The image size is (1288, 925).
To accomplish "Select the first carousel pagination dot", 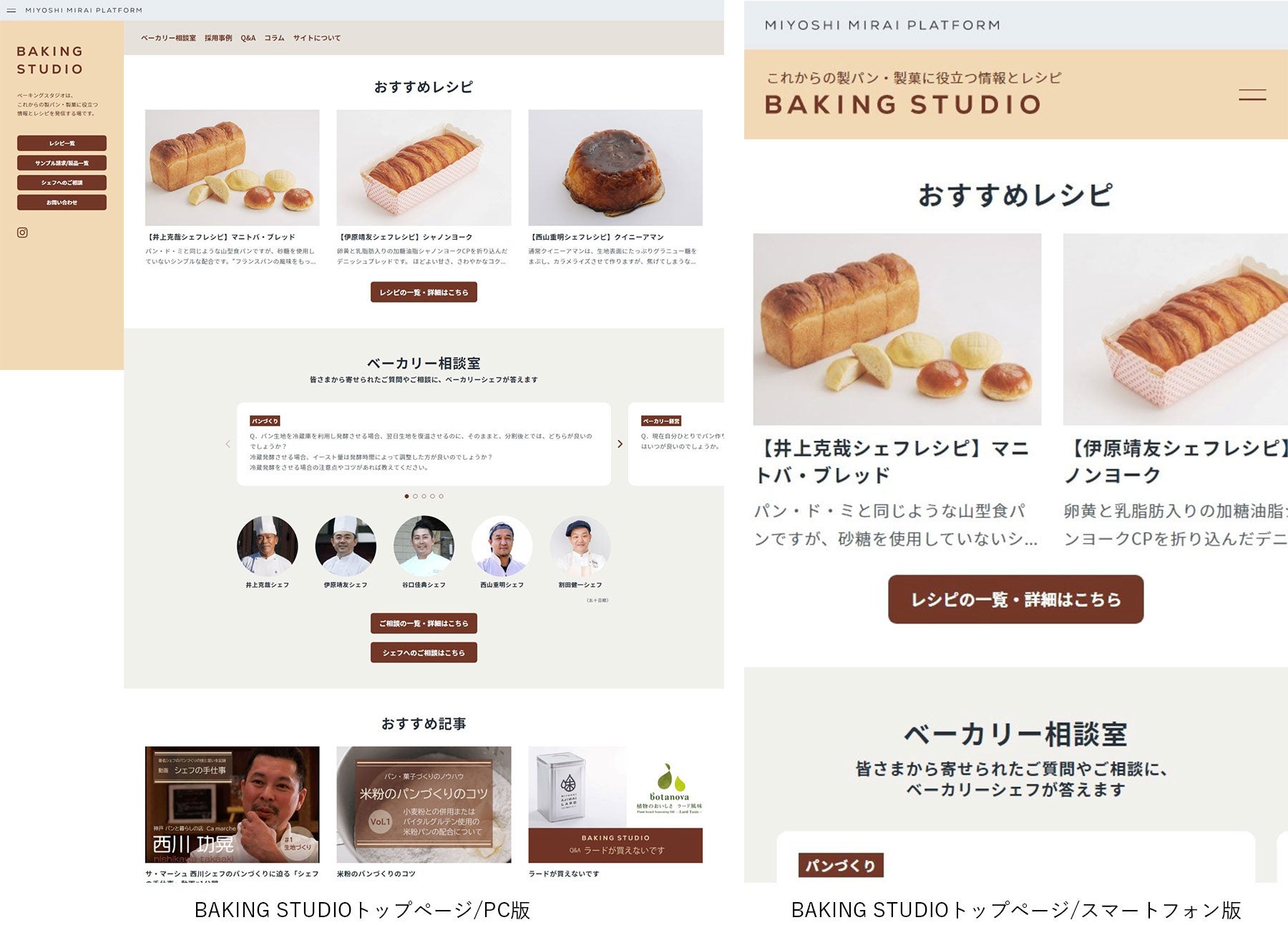I will point(406,496).
